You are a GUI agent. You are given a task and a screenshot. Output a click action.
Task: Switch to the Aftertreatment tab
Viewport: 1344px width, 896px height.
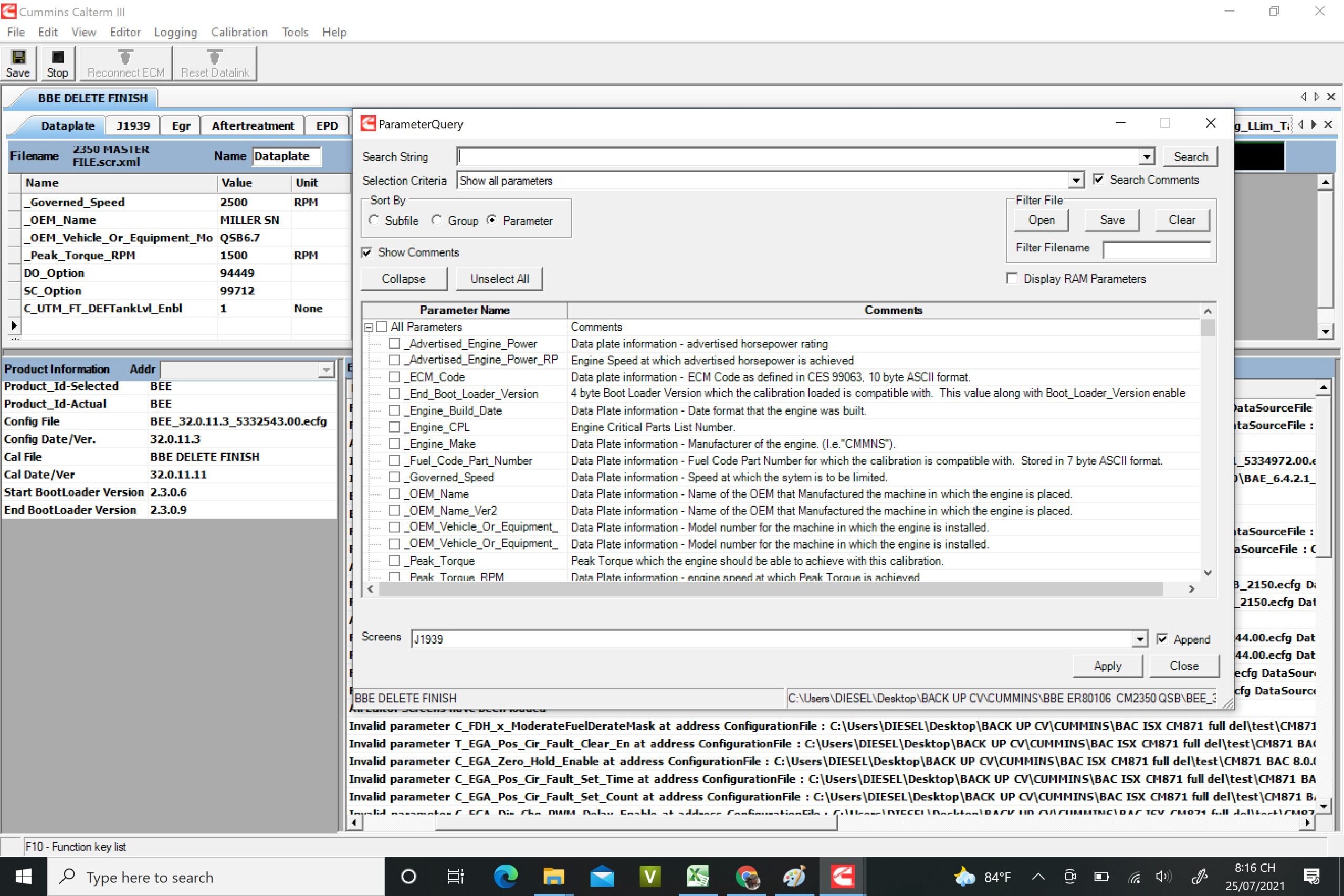pyautogui.click(x=253, y=126)
